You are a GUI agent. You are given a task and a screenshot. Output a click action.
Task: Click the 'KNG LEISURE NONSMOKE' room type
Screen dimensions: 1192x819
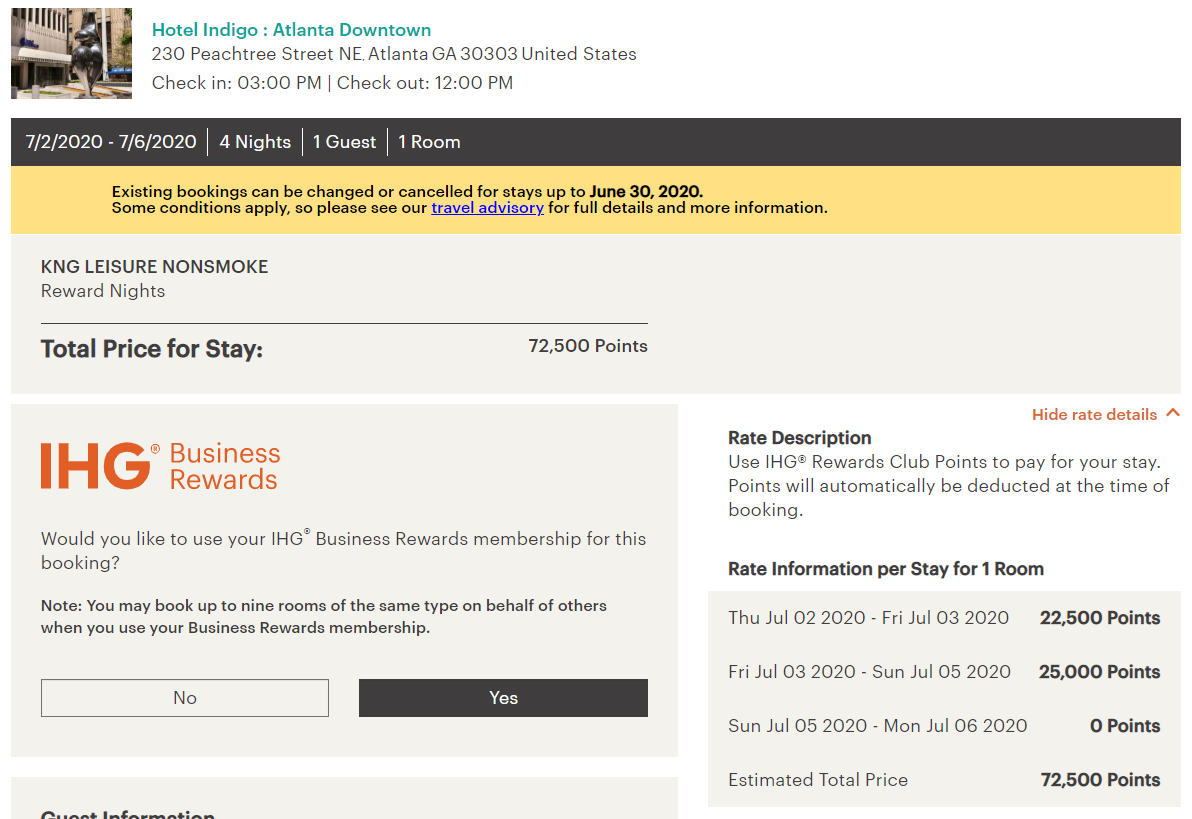[x=154, y=267]
